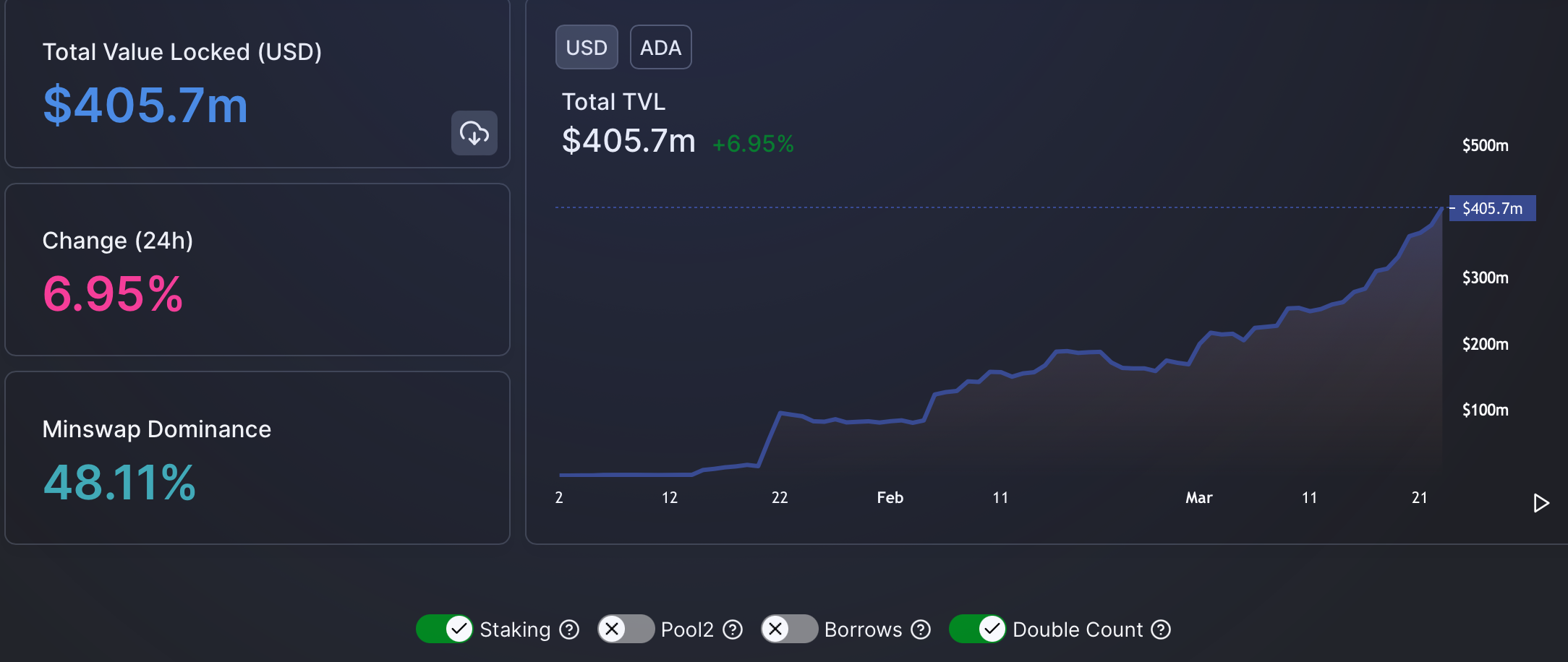Screen dimensions: 1568x662
Task: Click the Minswap Dominance label
Action: [157, 429]
